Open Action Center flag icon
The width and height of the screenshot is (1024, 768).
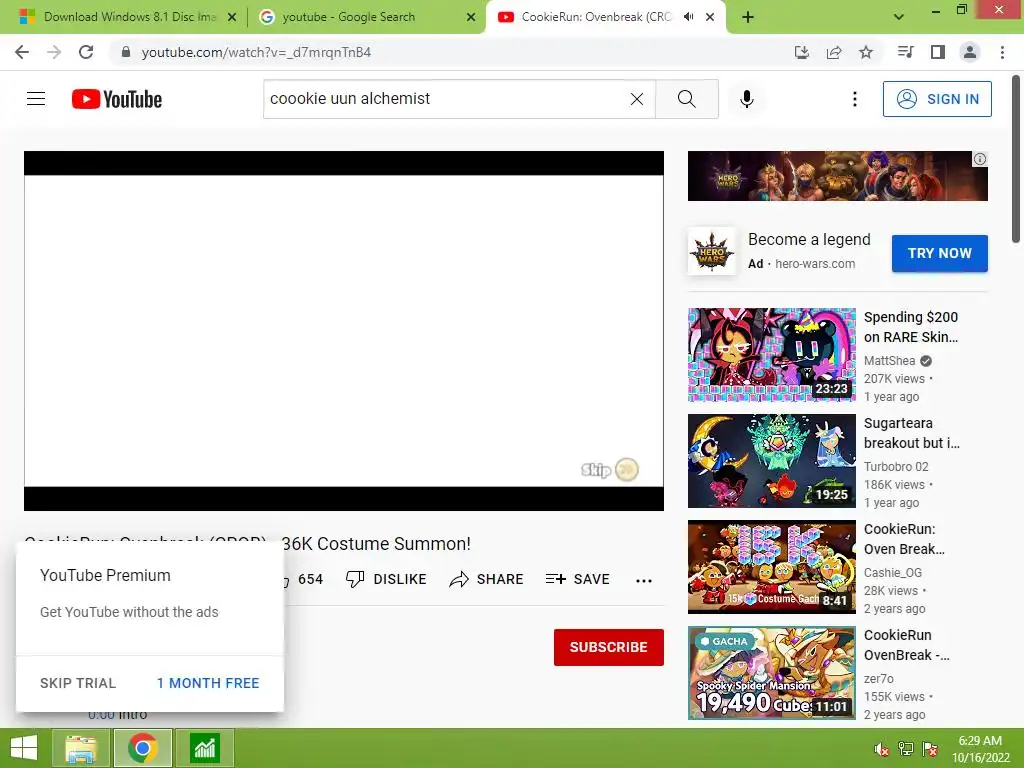pyautogui.click(x=929, y=749)
